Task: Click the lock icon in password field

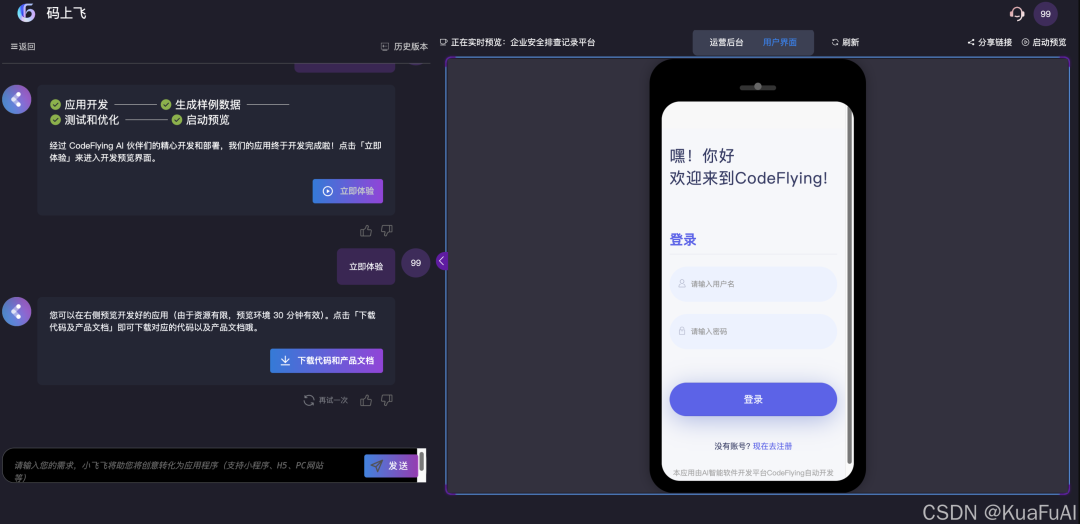Action: [682, 331]
